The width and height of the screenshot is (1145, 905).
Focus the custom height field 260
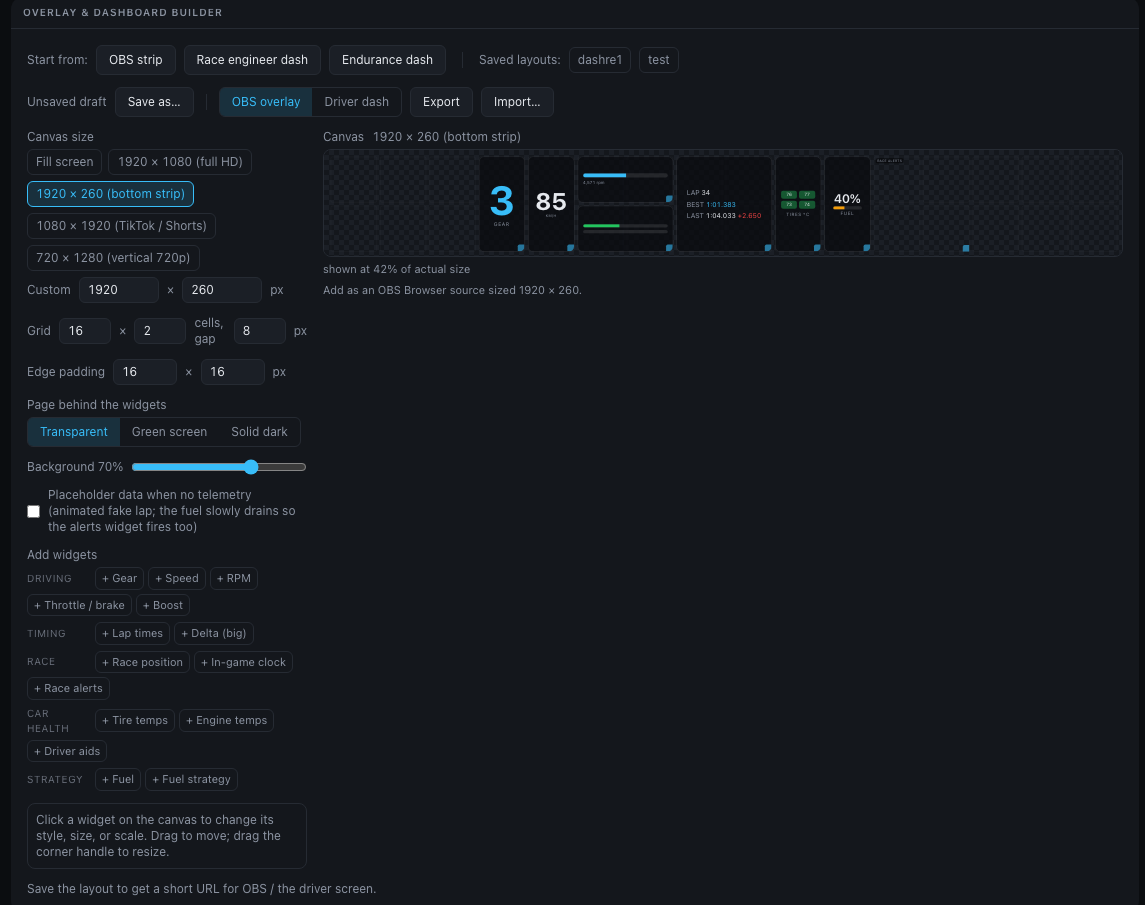click(221, 290)
